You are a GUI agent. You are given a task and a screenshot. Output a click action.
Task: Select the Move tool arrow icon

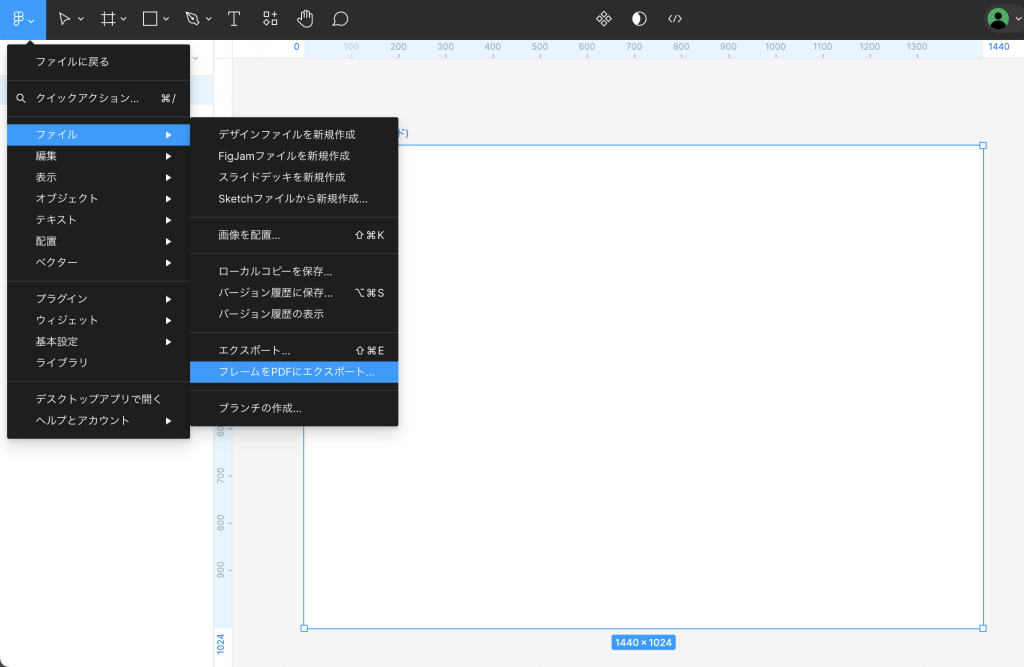65,19
